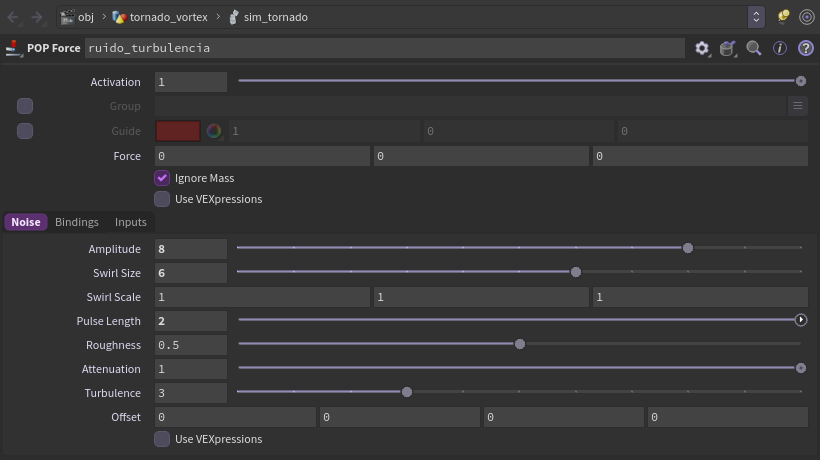Open the gear parameter settings menu
Screen dimensions: 820x460
702,48
